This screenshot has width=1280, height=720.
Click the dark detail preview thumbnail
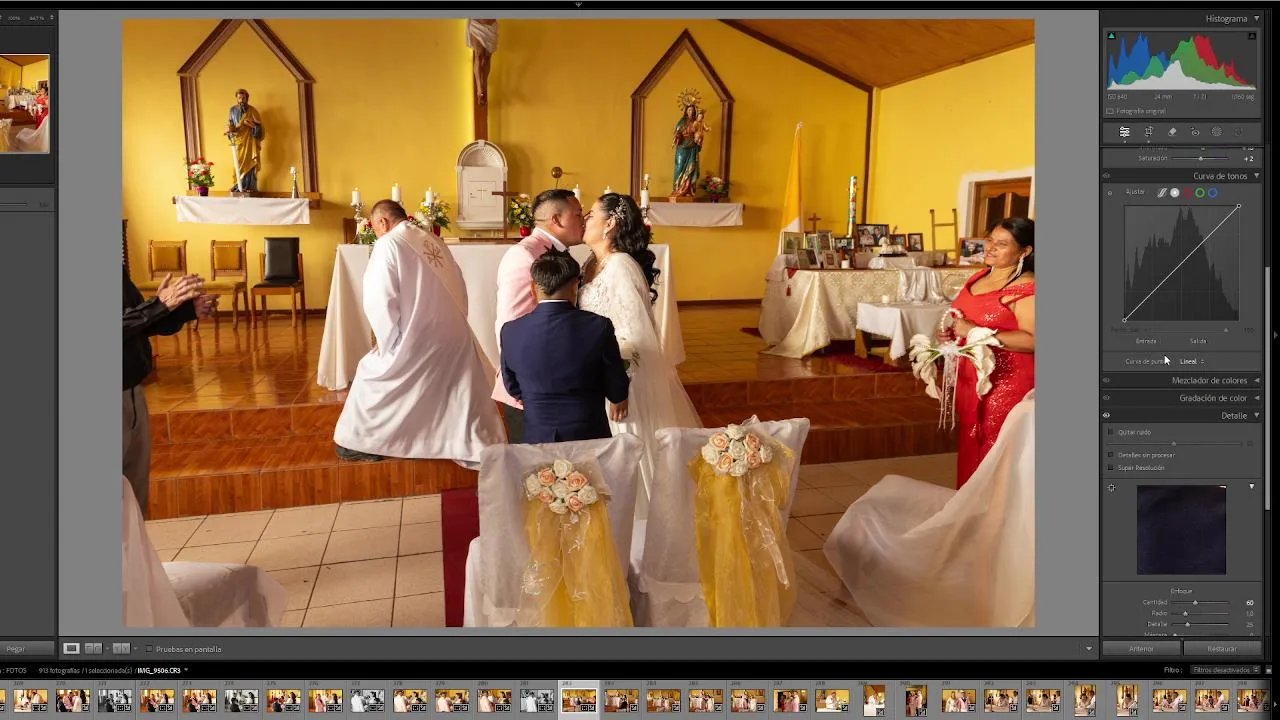[x=1181, y=530]
